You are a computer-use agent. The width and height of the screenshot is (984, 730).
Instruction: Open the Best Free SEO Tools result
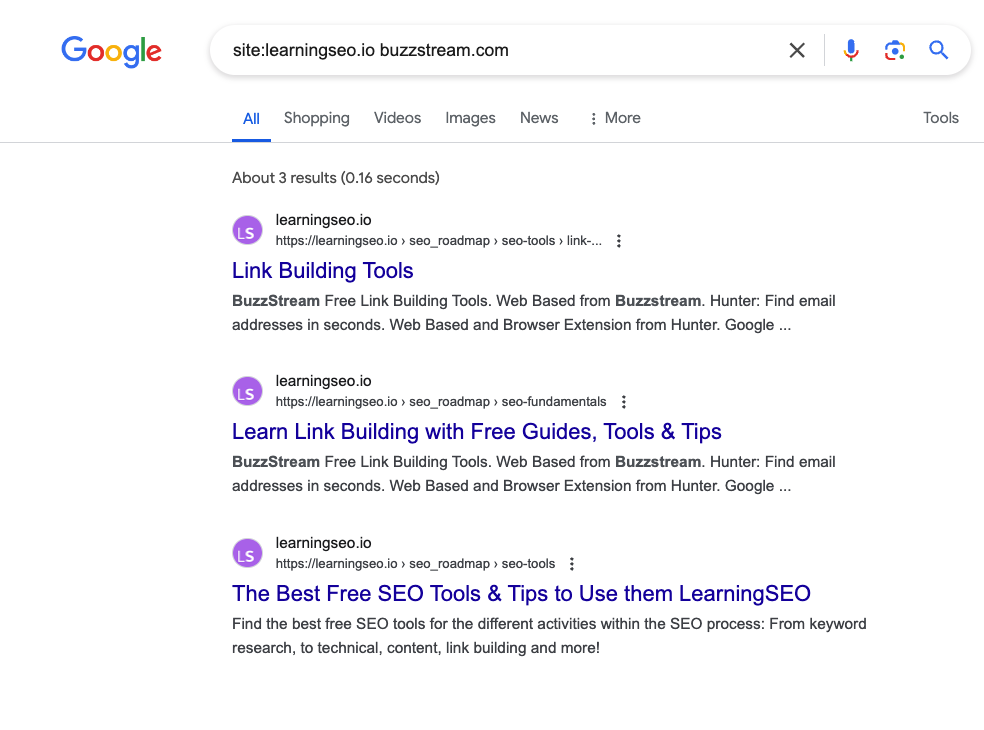coord(520,593)
